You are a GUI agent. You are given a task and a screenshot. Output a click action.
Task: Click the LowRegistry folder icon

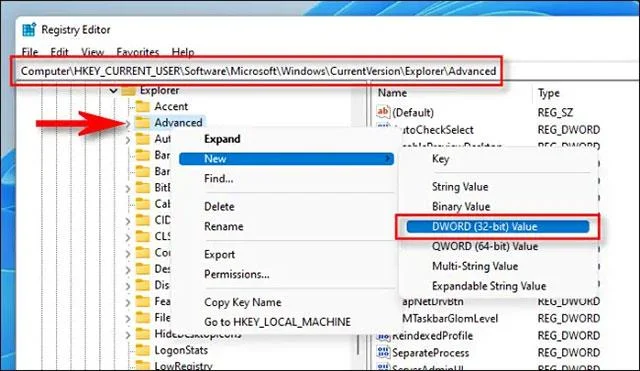tap(142, 365)
